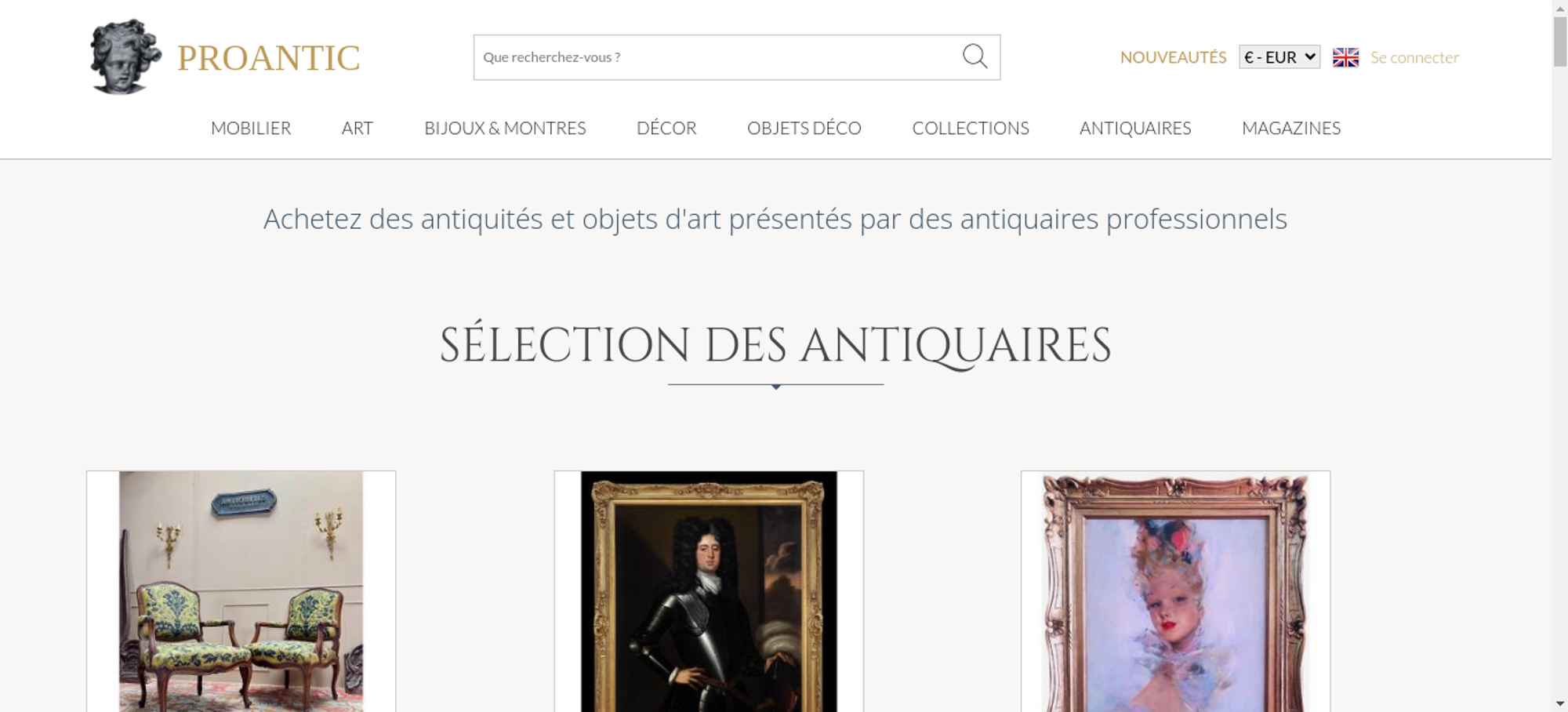The height and width of the screenshot is (712, 1568).
Task: Click the magnifying glass search icon
Action: point(975,56)
